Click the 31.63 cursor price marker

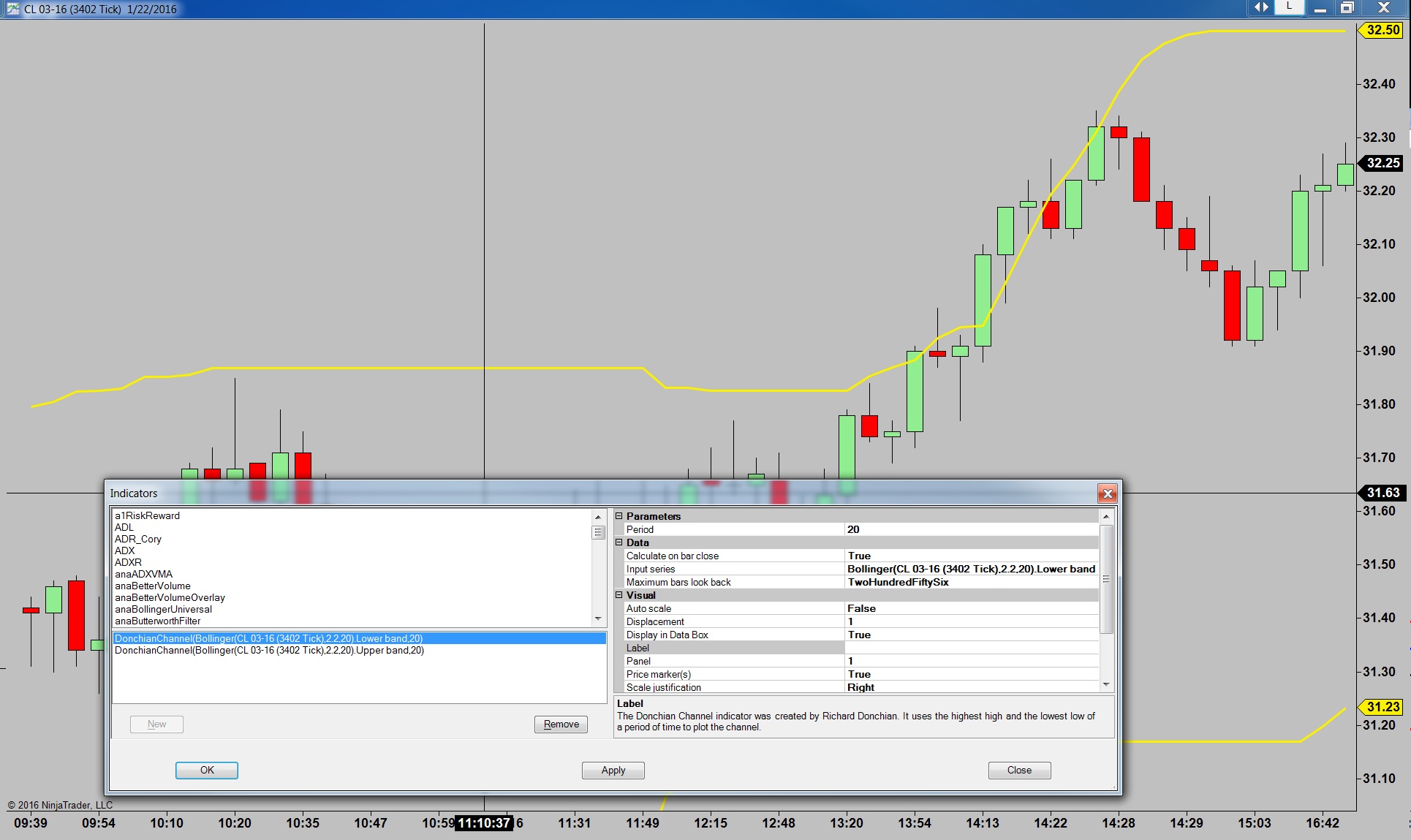pos(1382,493)
